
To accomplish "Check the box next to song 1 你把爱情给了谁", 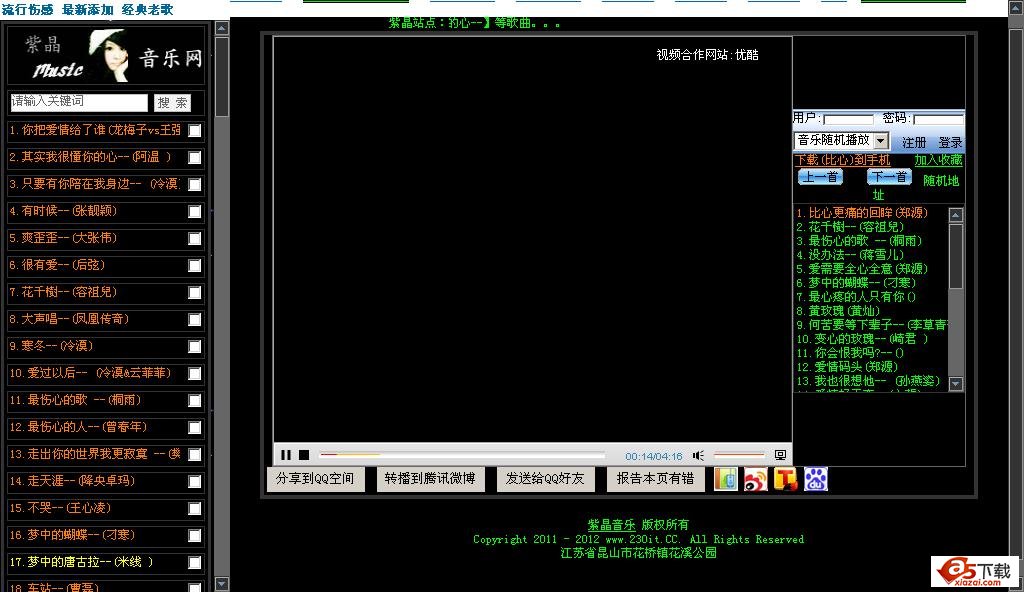I will click(196, 130).
